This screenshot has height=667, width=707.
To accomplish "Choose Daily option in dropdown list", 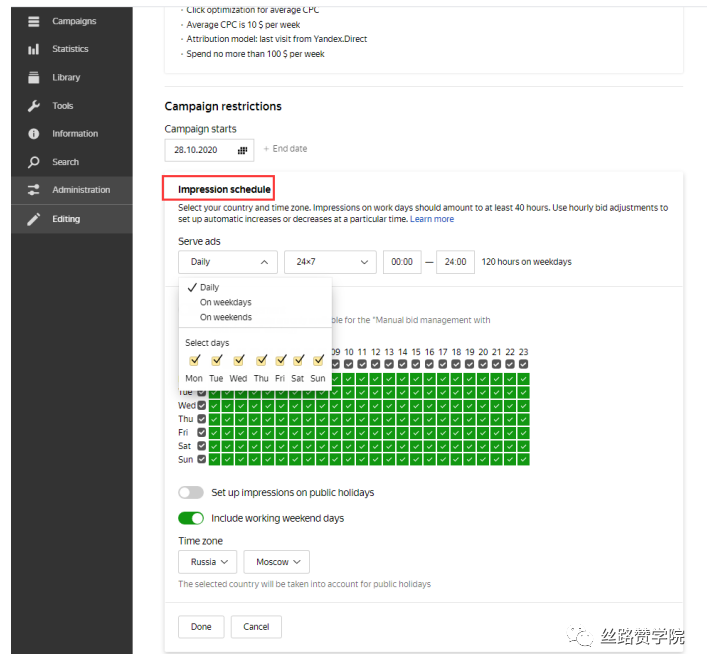I will [x=209, y=287].
